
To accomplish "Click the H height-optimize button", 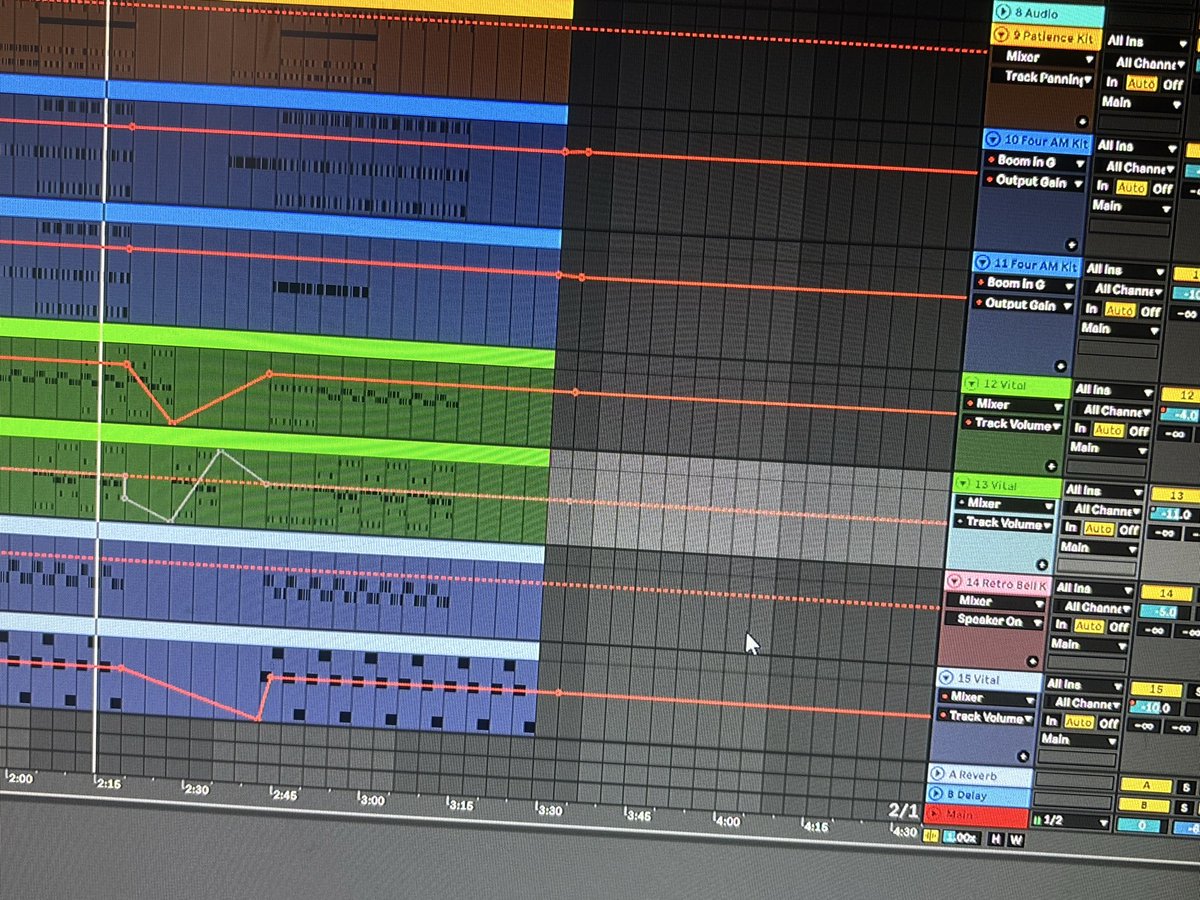I will point(997,839).
